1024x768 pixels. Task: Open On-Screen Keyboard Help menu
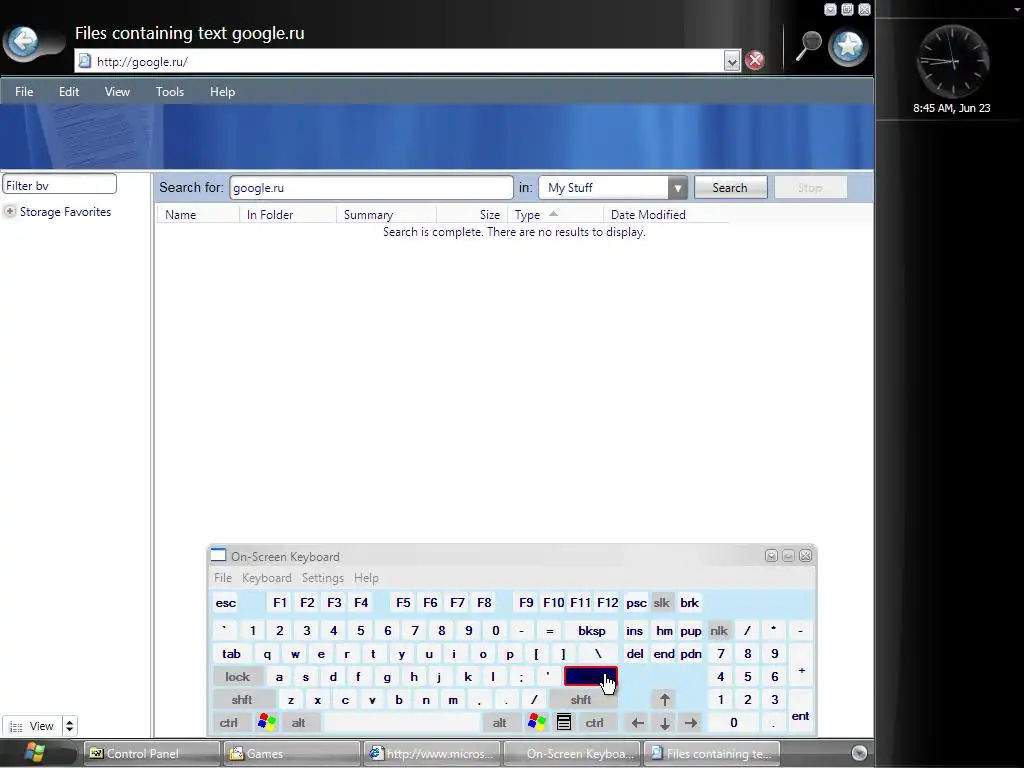point(366,578)
